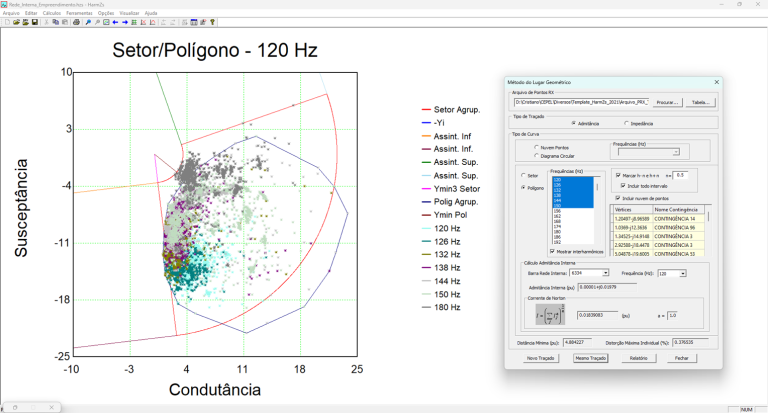Image resolution: width=768 pixels, height=413 pixels.
Task: Select the Impedância radio button
Action: click(x=626, y=123)
